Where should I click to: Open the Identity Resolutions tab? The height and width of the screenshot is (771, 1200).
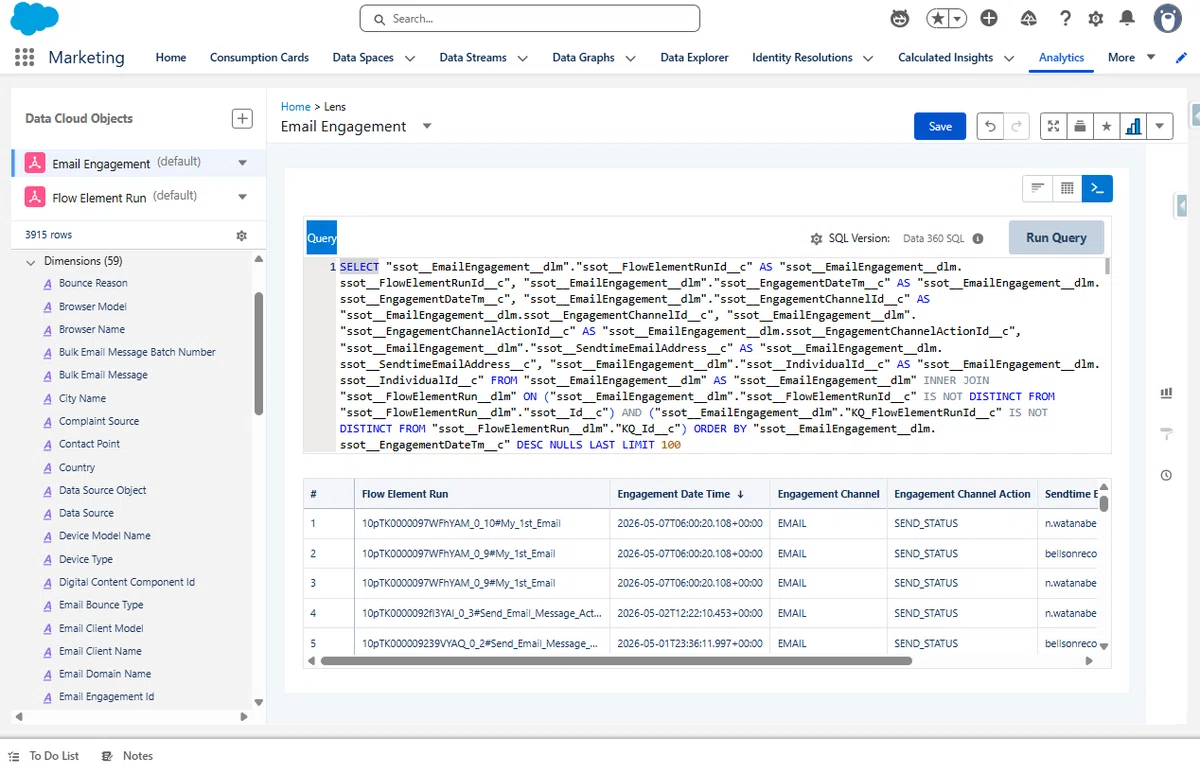[803, 58]
